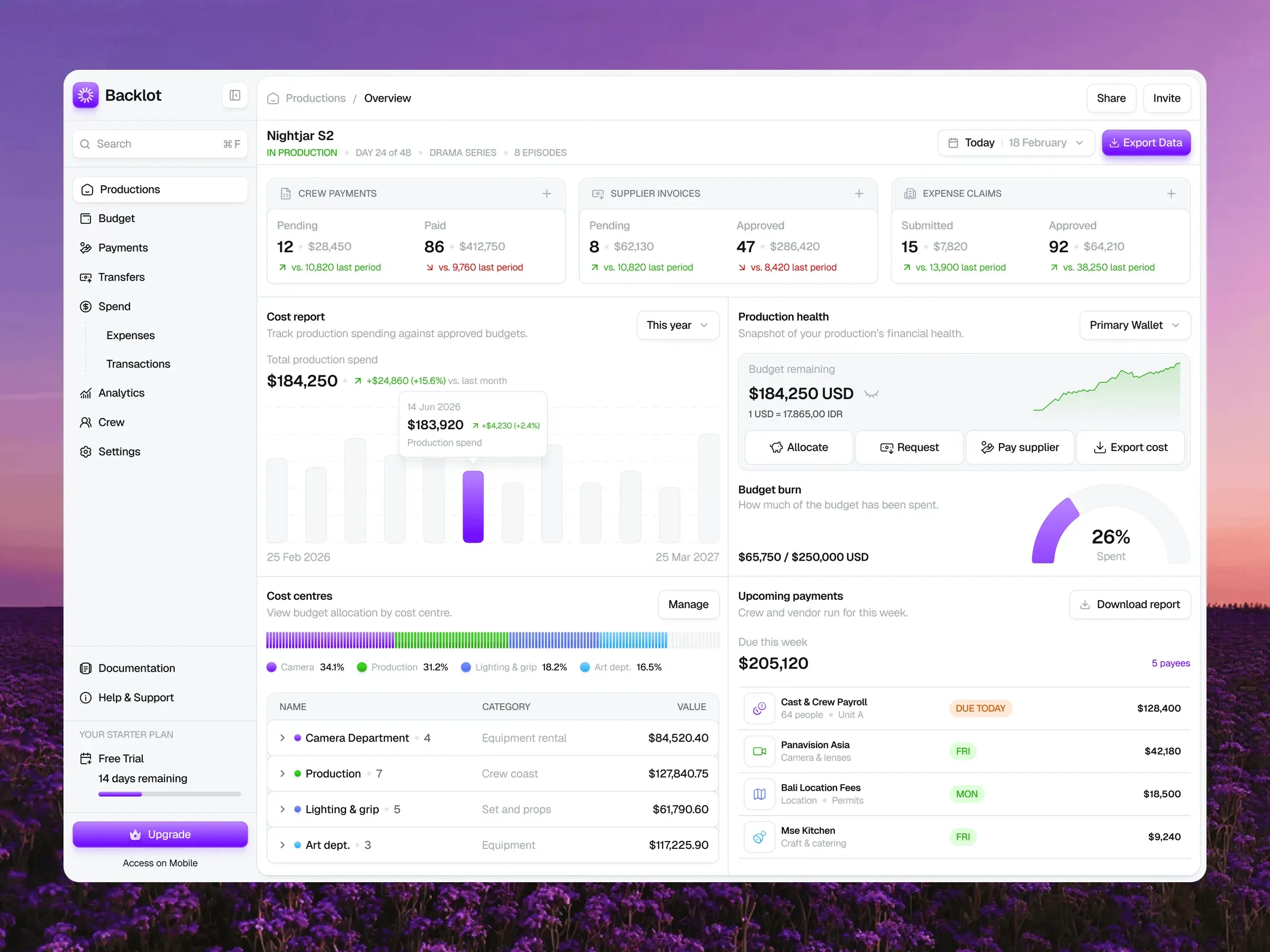Viewport: 1270px width, 952px height.
Task: Click the Backlot logo icon
Action: (86, 95)
